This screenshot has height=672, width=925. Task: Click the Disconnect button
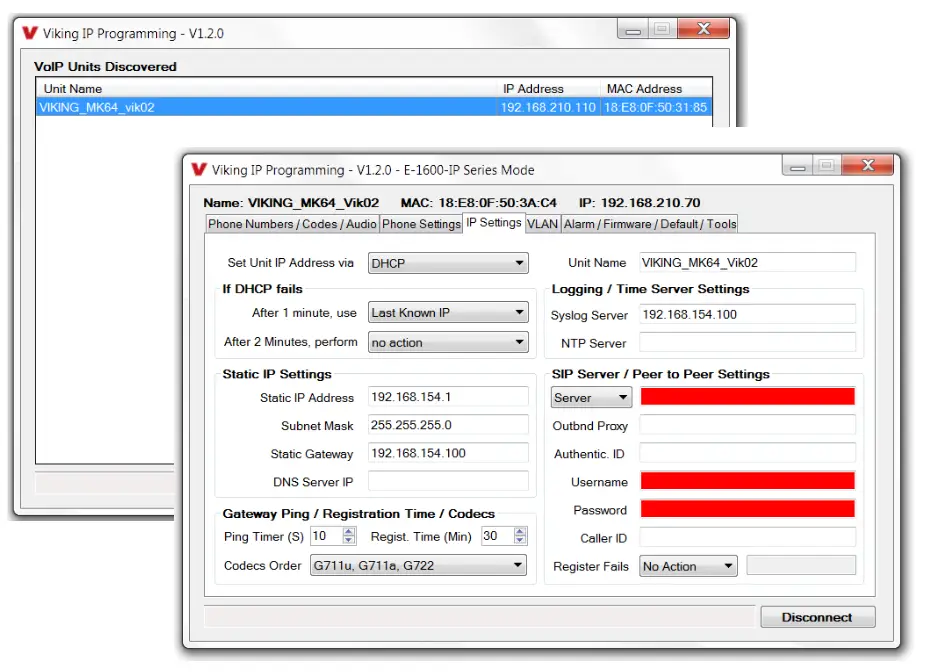tap(817, 617)
